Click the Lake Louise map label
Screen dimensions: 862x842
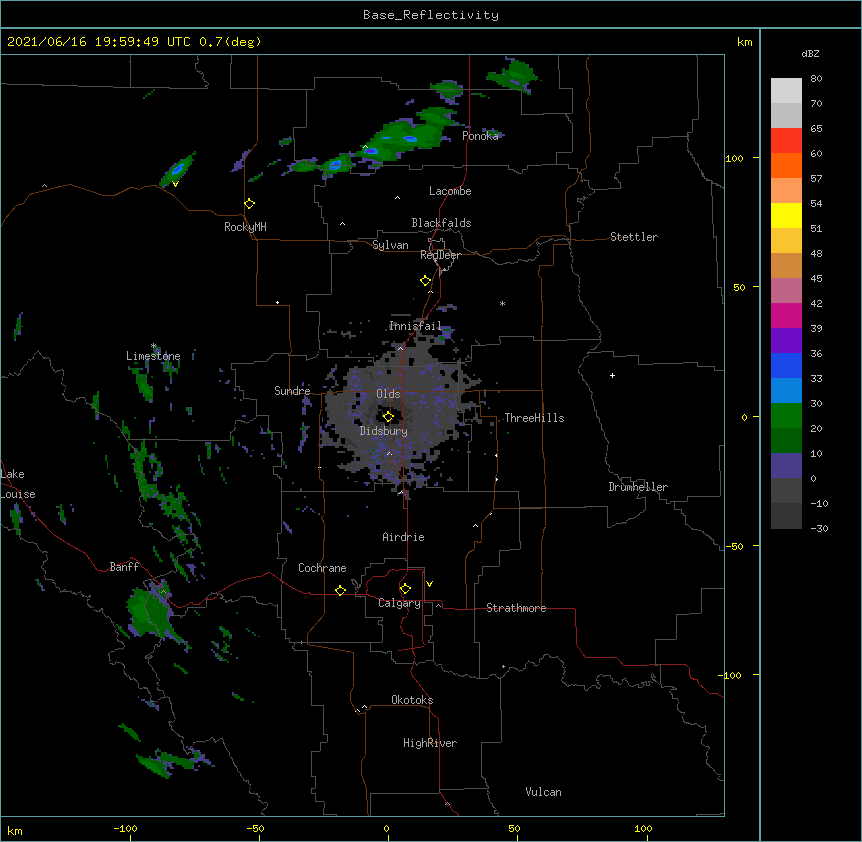(x=18, y=484)
